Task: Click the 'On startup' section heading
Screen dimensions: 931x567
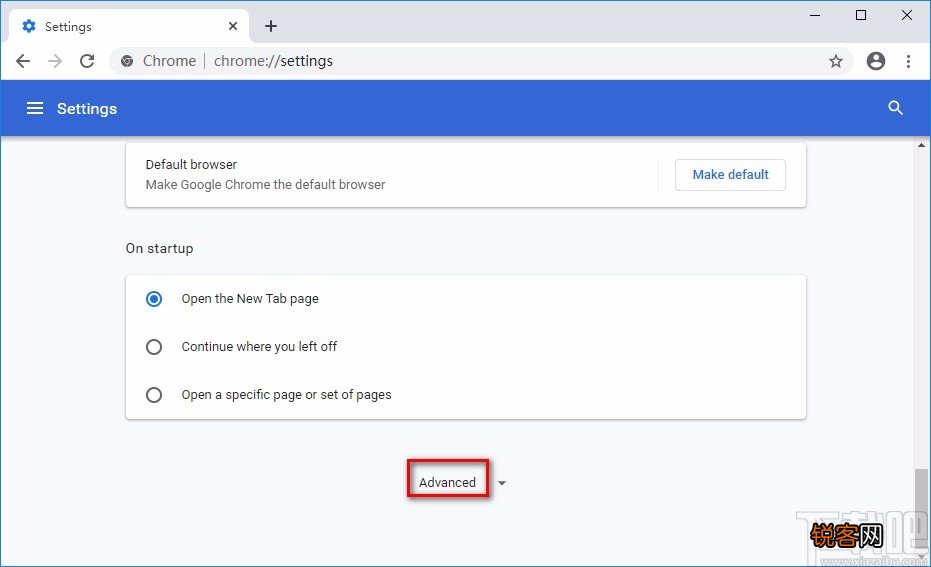Action: click(159, 248)
